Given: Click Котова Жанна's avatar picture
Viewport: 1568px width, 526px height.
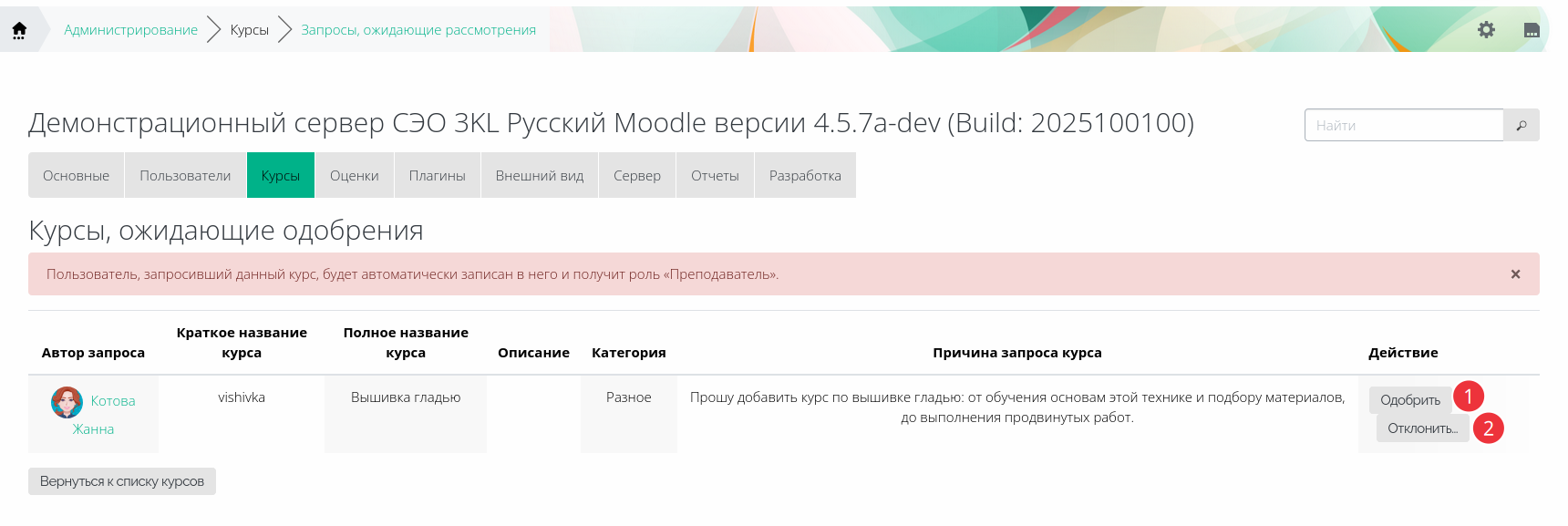Looking at the screenshot, I should (x=67, y=402).
